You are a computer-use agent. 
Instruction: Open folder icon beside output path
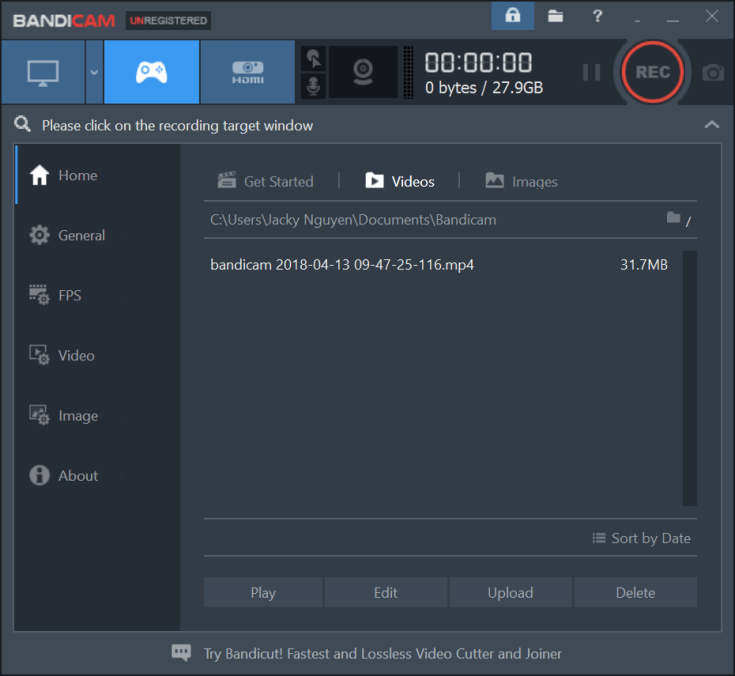[674, 218]
